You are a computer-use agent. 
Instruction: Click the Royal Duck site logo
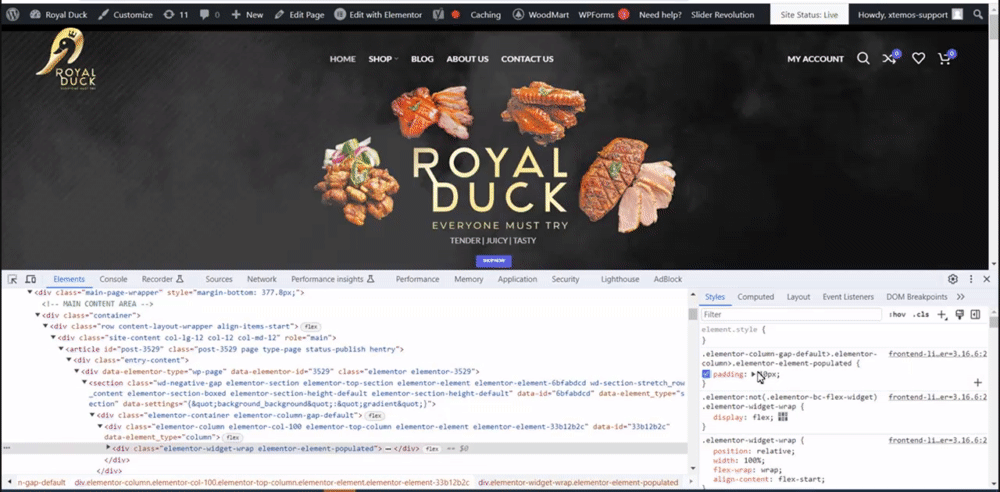[x=66, y=61]
